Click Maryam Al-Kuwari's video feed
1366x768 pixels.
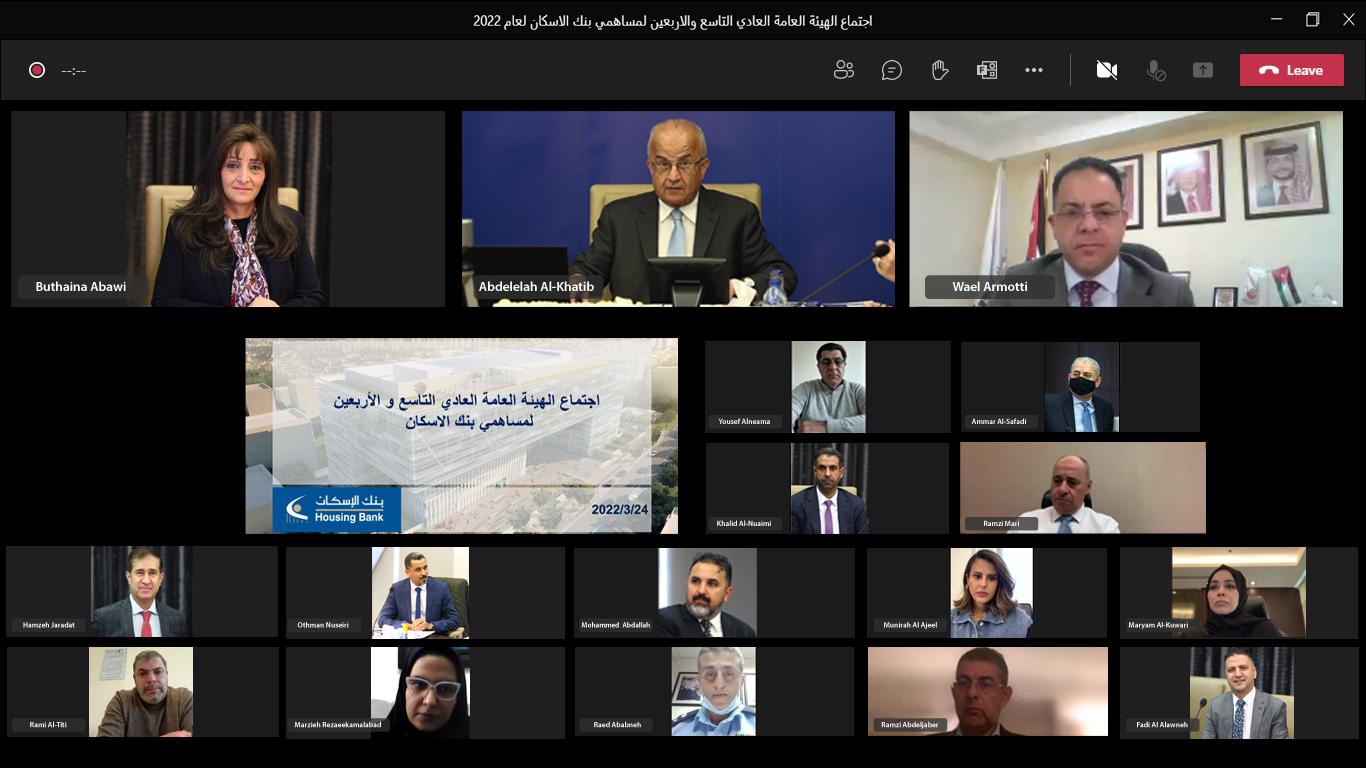[1240, 592]
